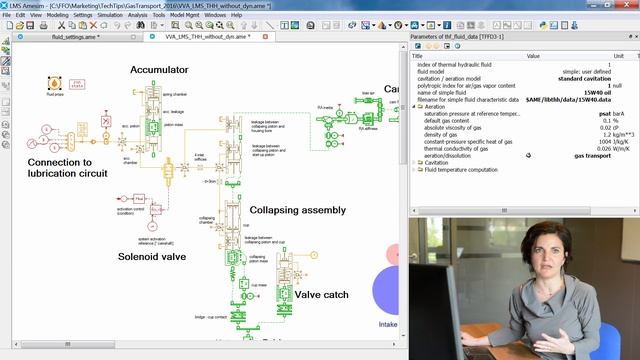Click the Print icon in toolbar
Screen dimensions: 640x360
pyautogui.click(x=43, y=25)
